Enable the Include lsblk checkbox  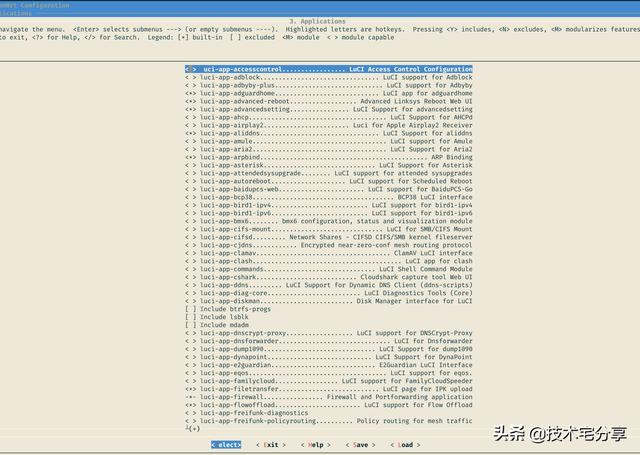(191, 317)
